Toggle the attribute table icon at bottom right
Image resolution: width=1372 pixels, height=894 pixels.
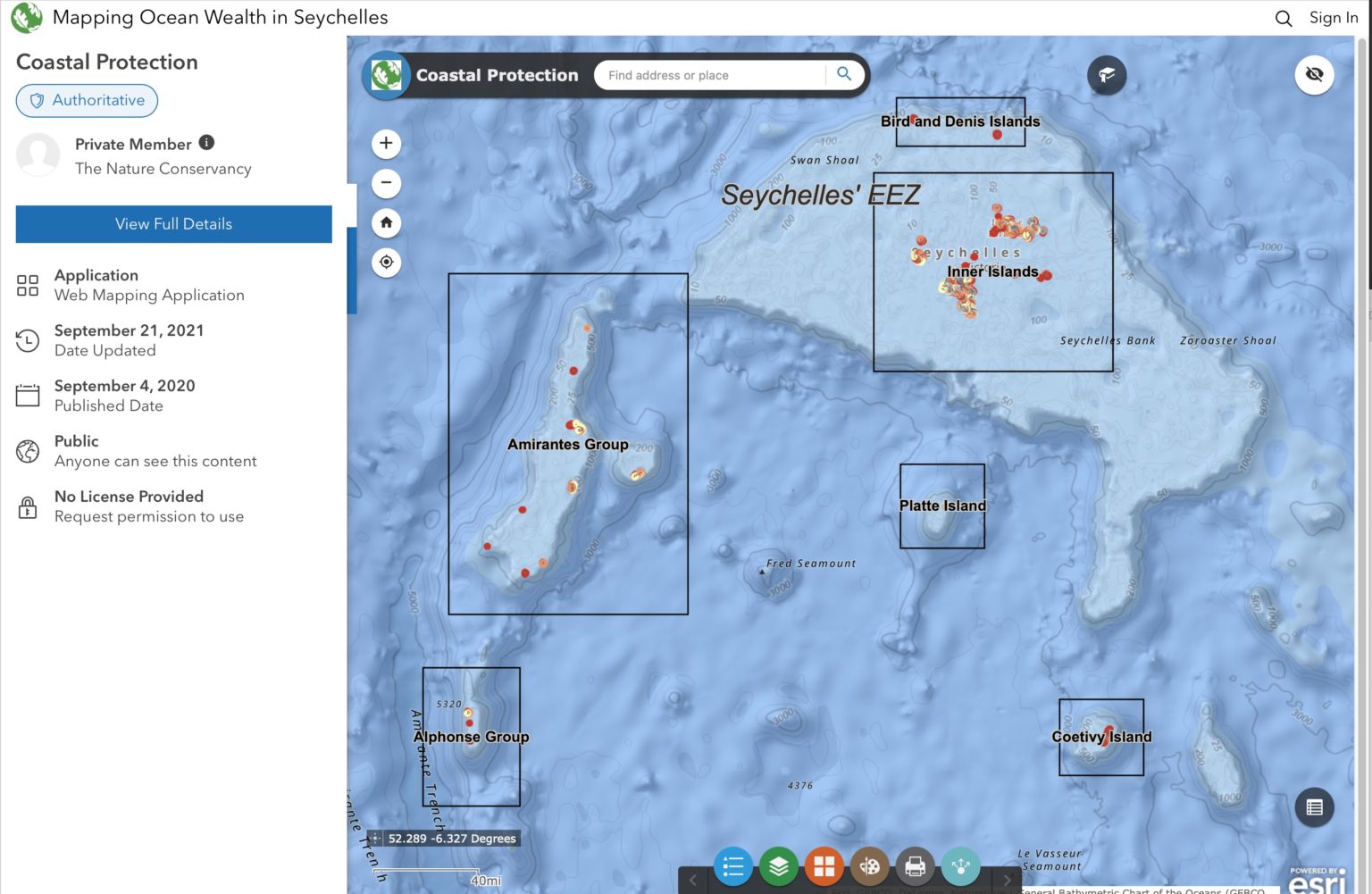click(x=1314, y=807)
